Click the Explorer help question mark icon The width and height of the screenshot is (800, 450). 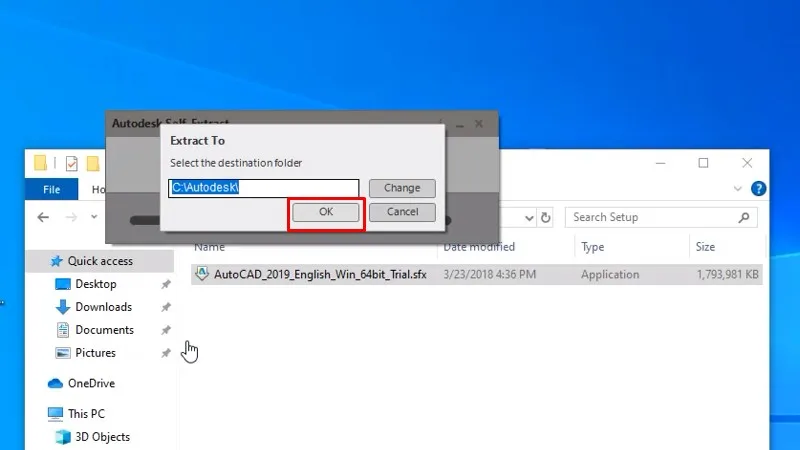(759, 189)
